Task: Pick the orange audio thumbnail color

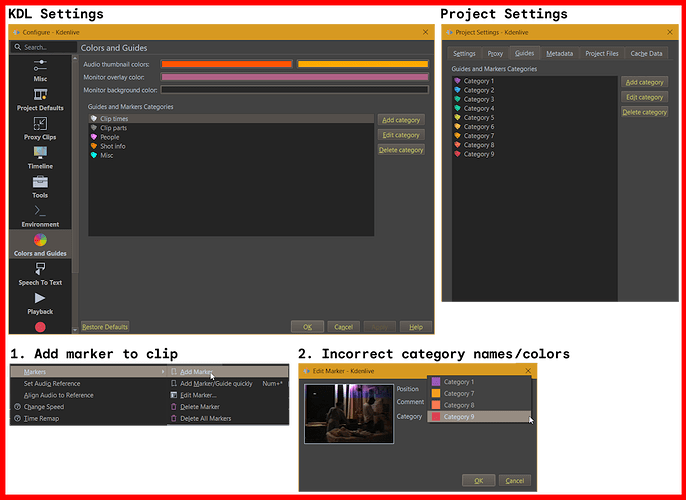Action: pyautogui.click(x=227, y=64)
